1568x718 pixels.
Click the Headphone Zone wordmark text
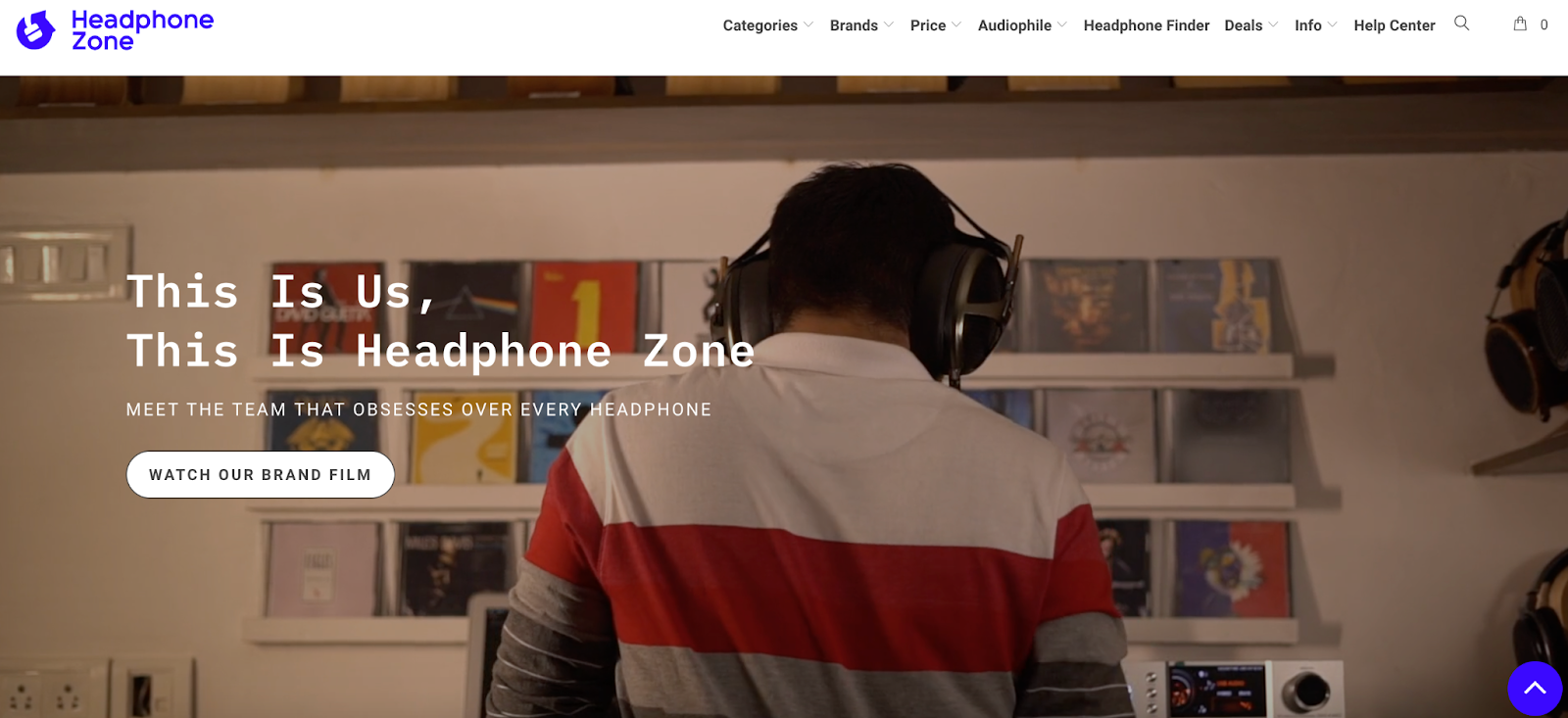[142, 30]
